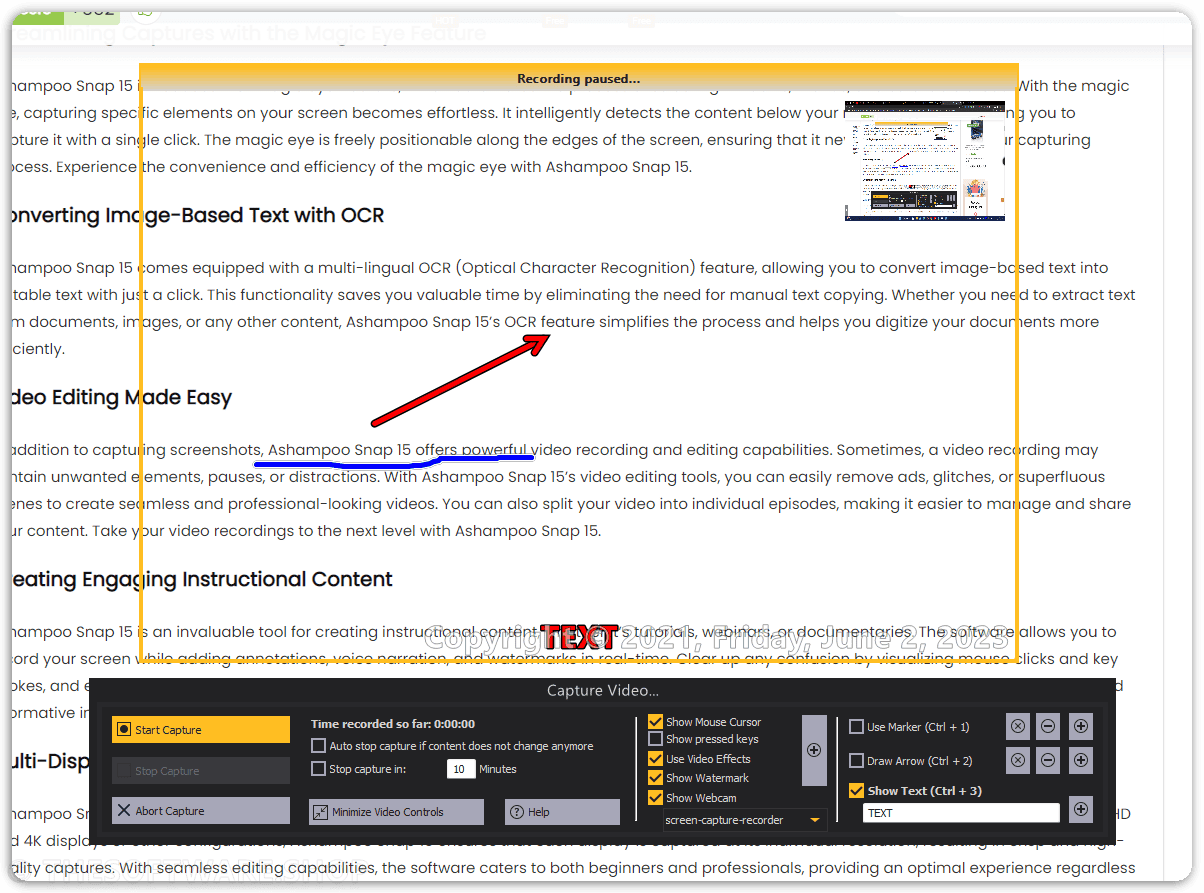Disable Show Text (Ctrl + 3)

(x=857, y=791)
